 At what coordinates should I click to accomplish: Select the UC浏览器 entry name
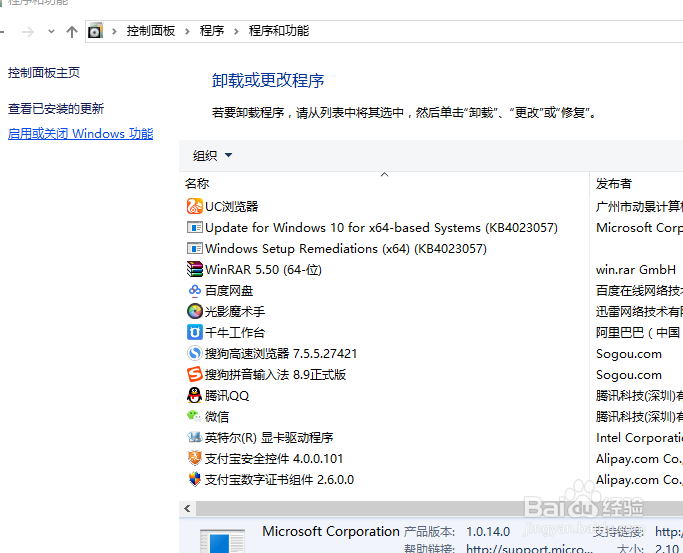coord(232,206)
